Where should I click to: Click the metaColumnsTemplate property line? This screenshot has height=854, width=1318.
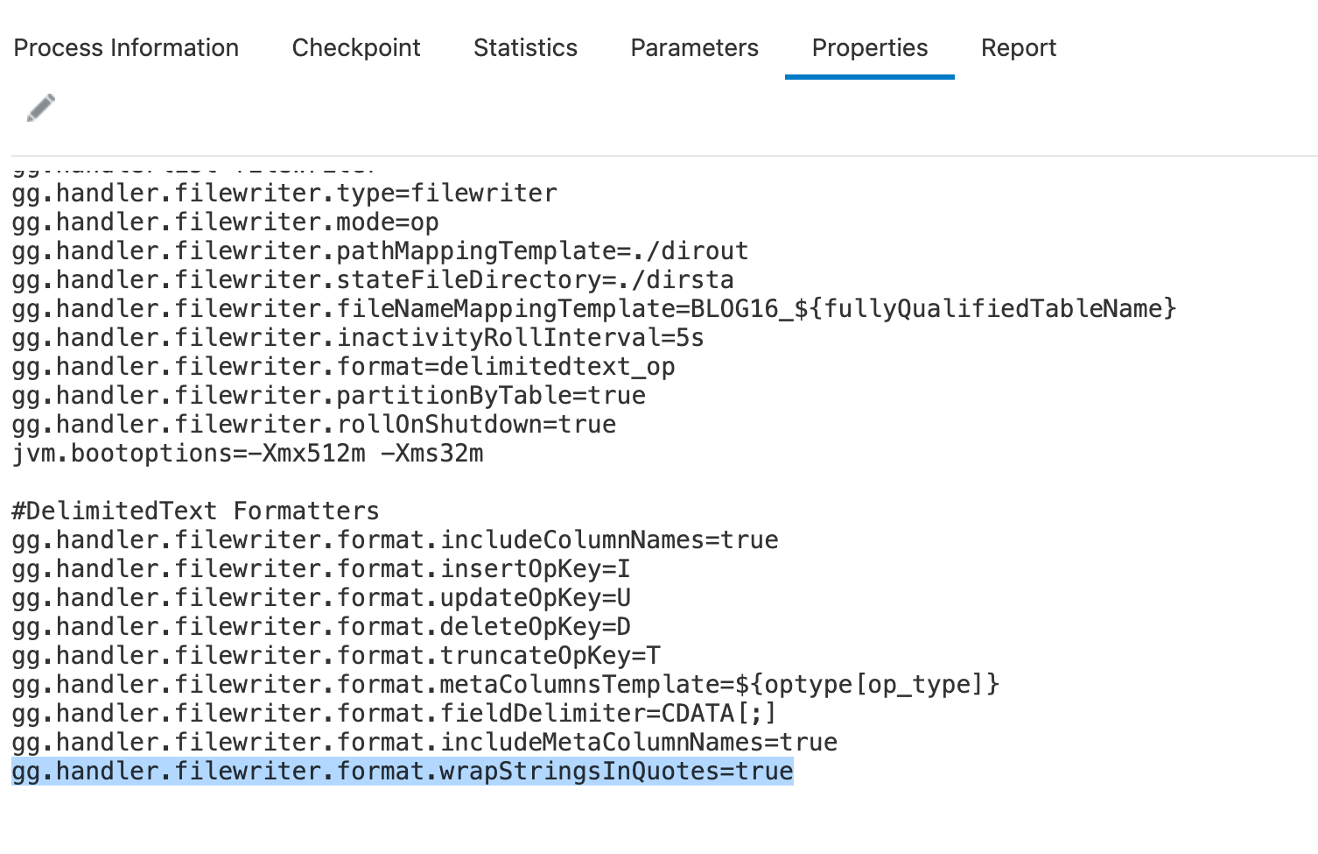[505, 685]
